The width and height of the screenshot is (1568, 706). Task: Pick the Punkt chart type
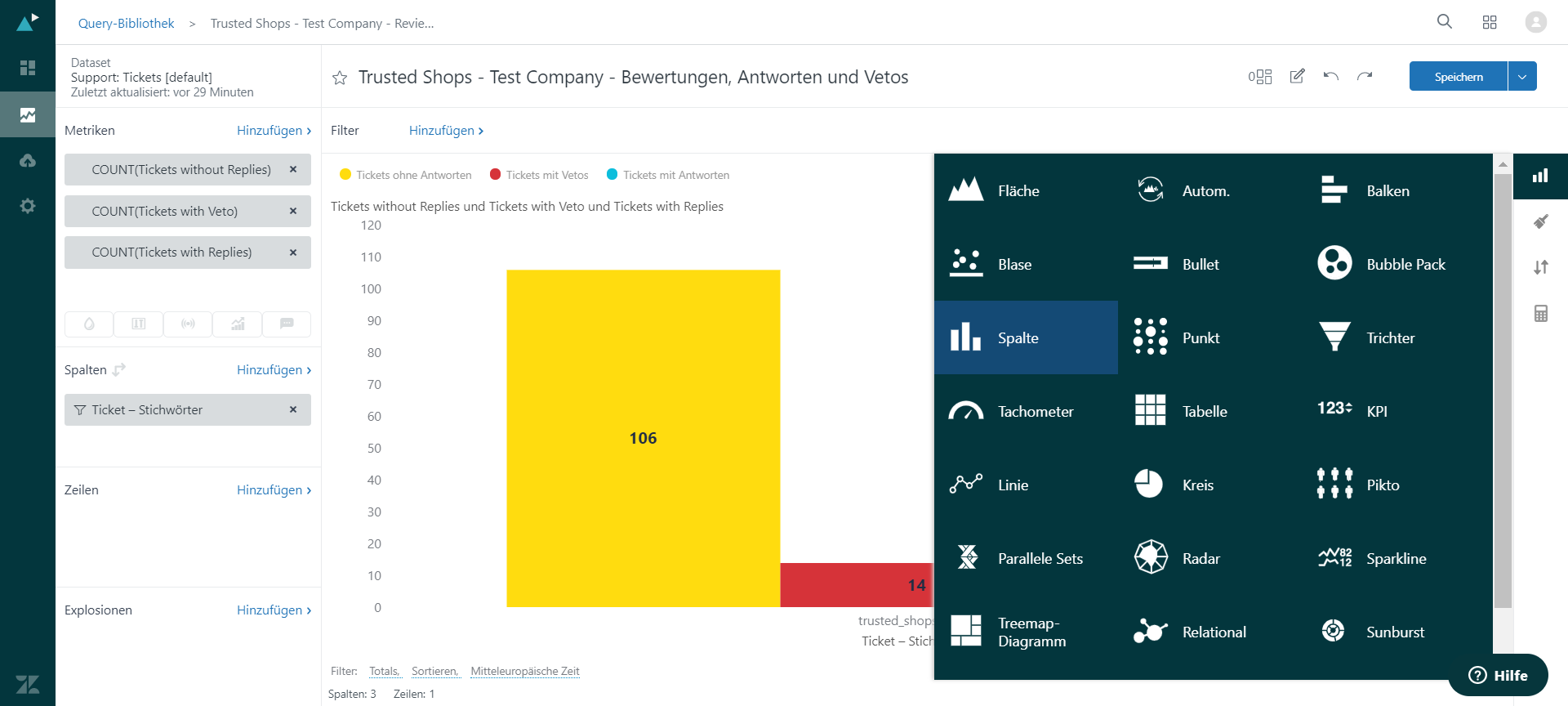point(1210,337)
